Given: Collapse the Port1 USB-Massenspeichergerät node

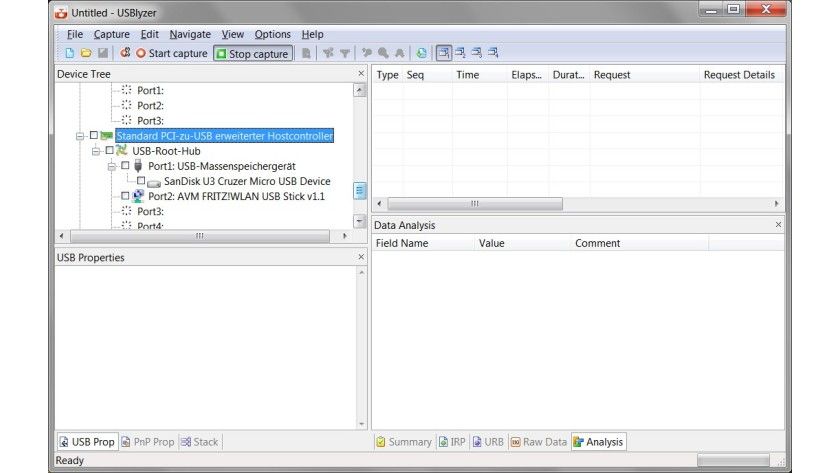Looking at the screenshot, I should 111,167.
